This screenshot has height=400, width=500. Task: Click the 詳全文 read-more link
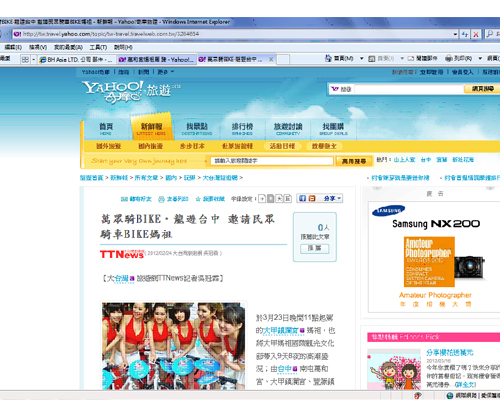coord(465,384)
